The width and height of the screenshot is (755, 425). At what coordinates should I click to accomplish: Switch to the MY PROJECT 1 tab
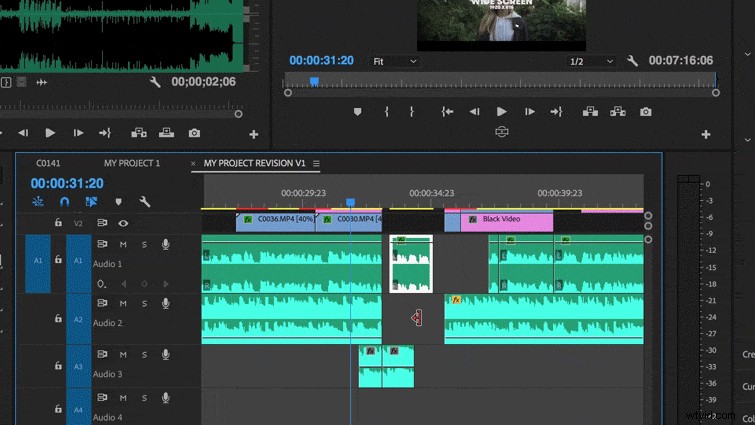[131, 163]
